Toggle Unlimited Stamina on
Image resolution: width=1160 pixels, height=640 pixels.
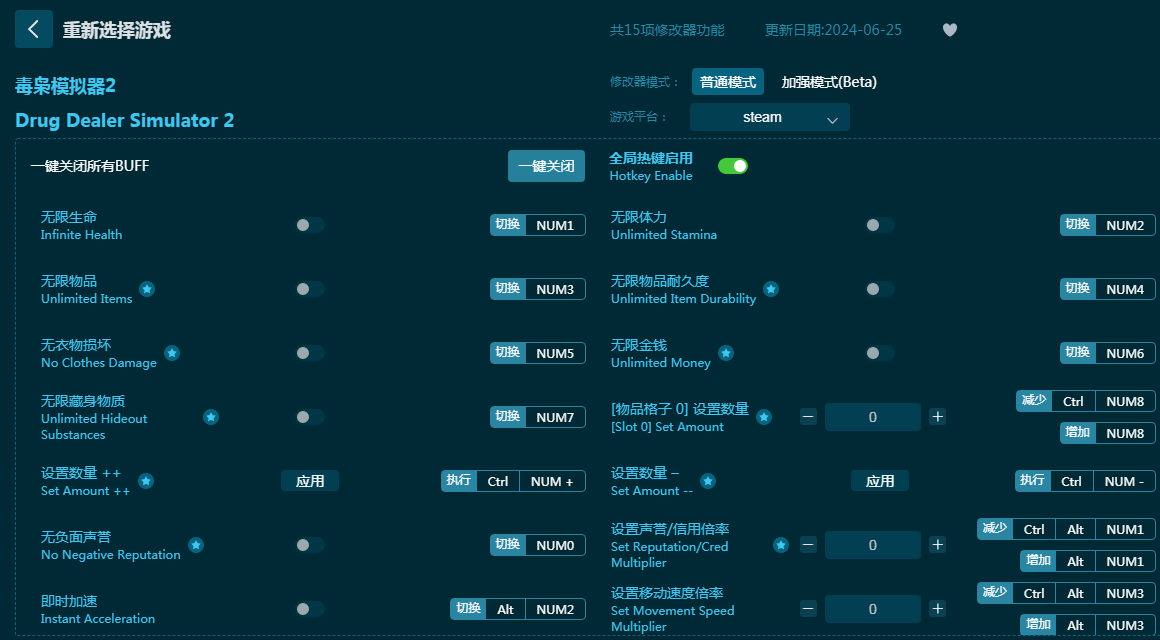880,225
